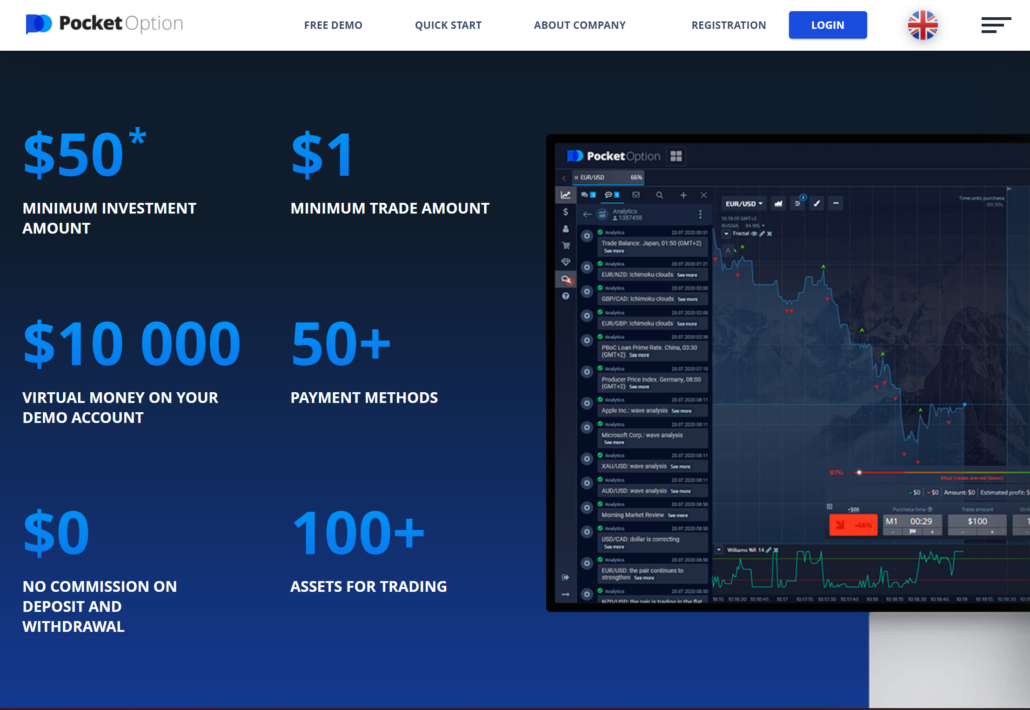See more on EUR/NZD Ichimoku clouds
The image size is (1030, 710).
pyautogui.click(x=686, y=275)
